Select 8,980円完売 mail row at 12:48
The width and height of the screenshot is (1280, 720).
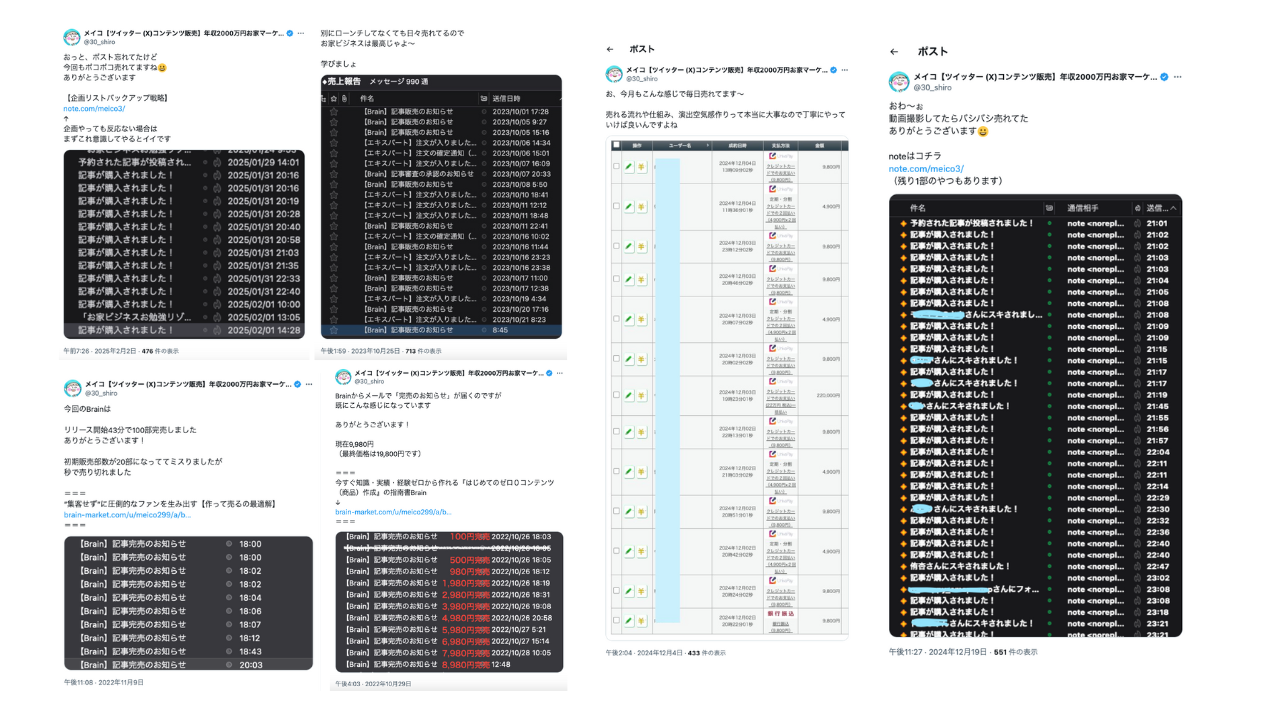[449, 664]
